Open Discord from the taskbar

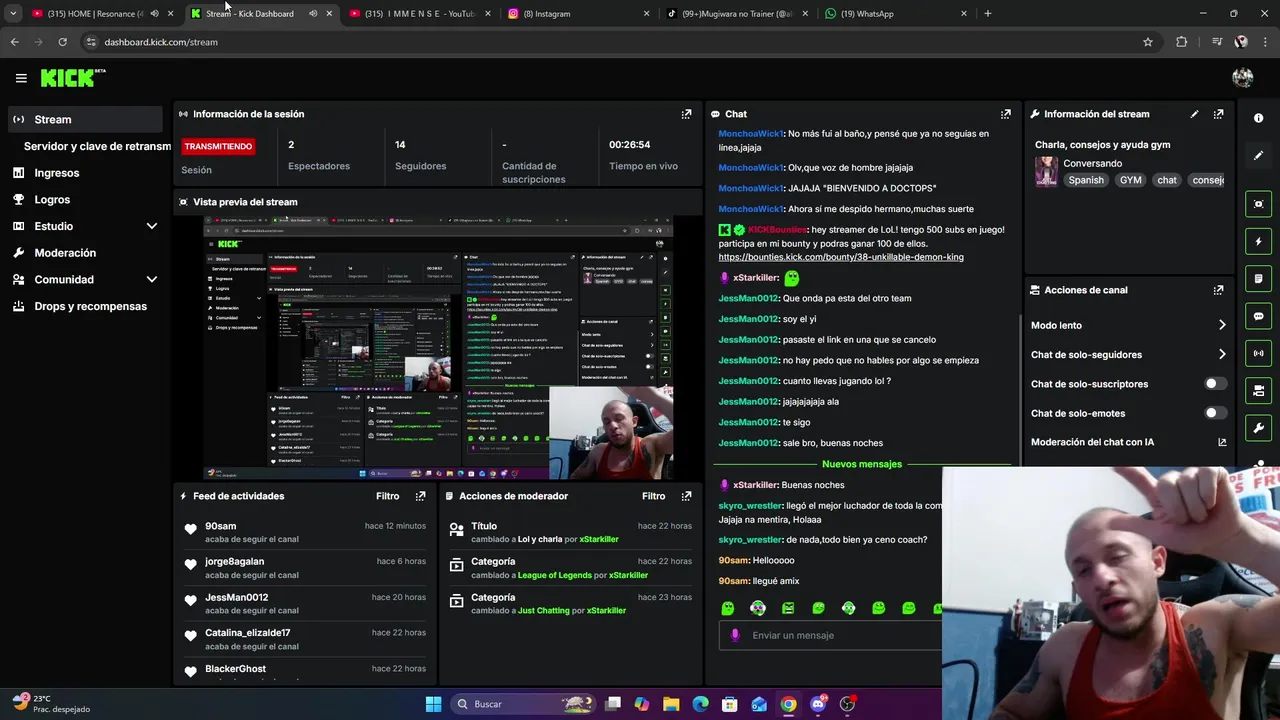pos(818,704)
